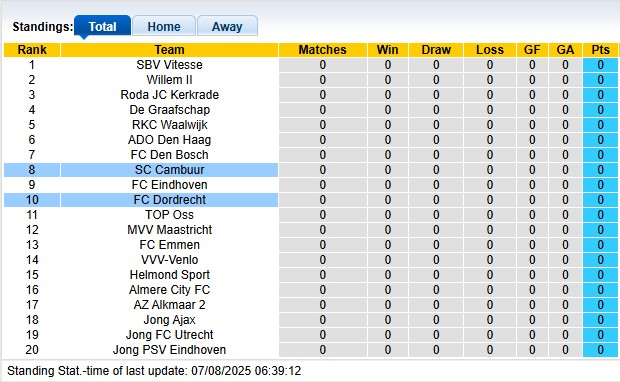The width and height of the screenshot is (620, 382).
Task: Click the Pts cell for SBV Vitesse
Action: [x=600, y=64]
